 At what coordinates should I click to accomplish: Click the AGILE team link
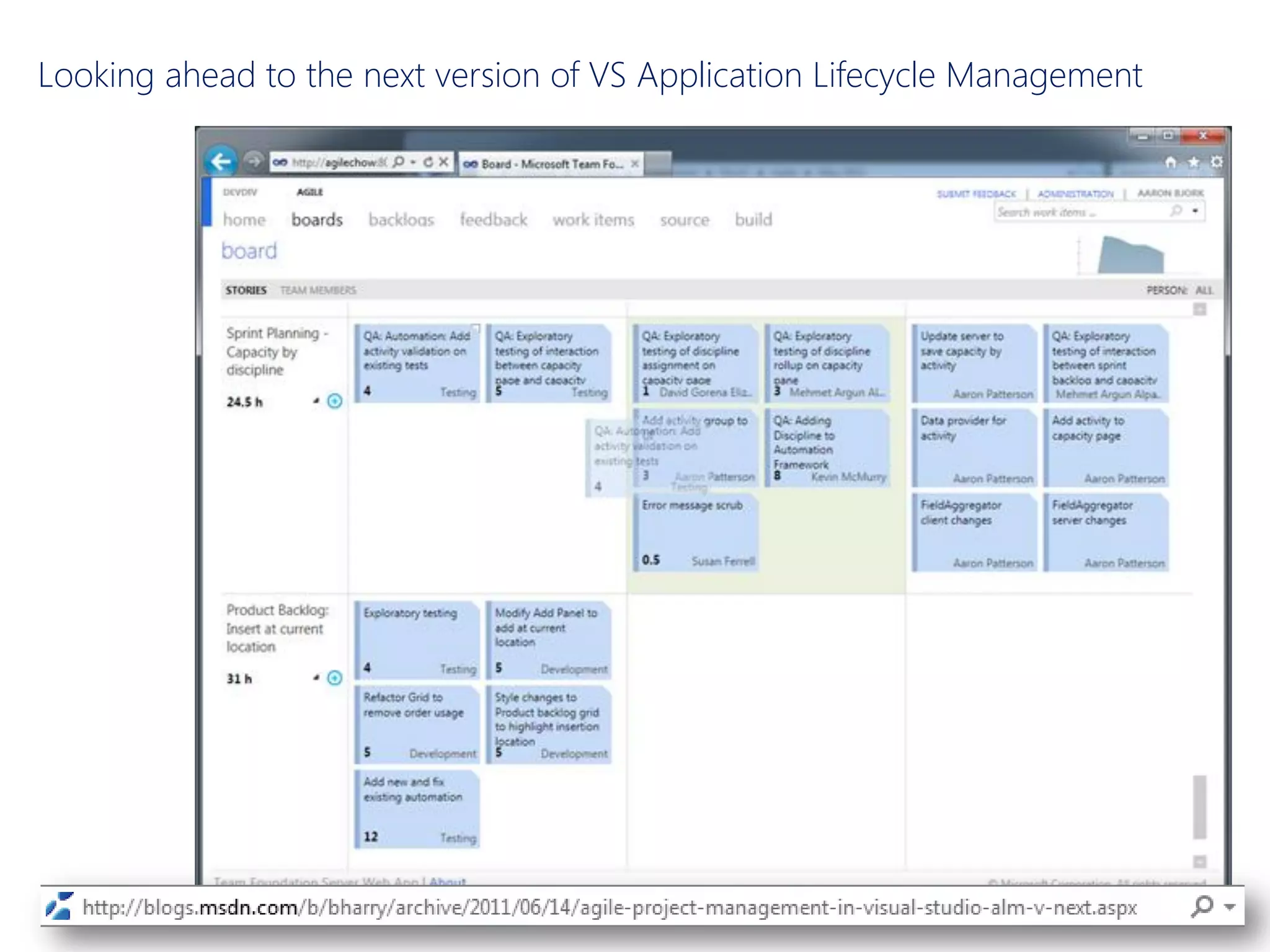click(309, 192)
